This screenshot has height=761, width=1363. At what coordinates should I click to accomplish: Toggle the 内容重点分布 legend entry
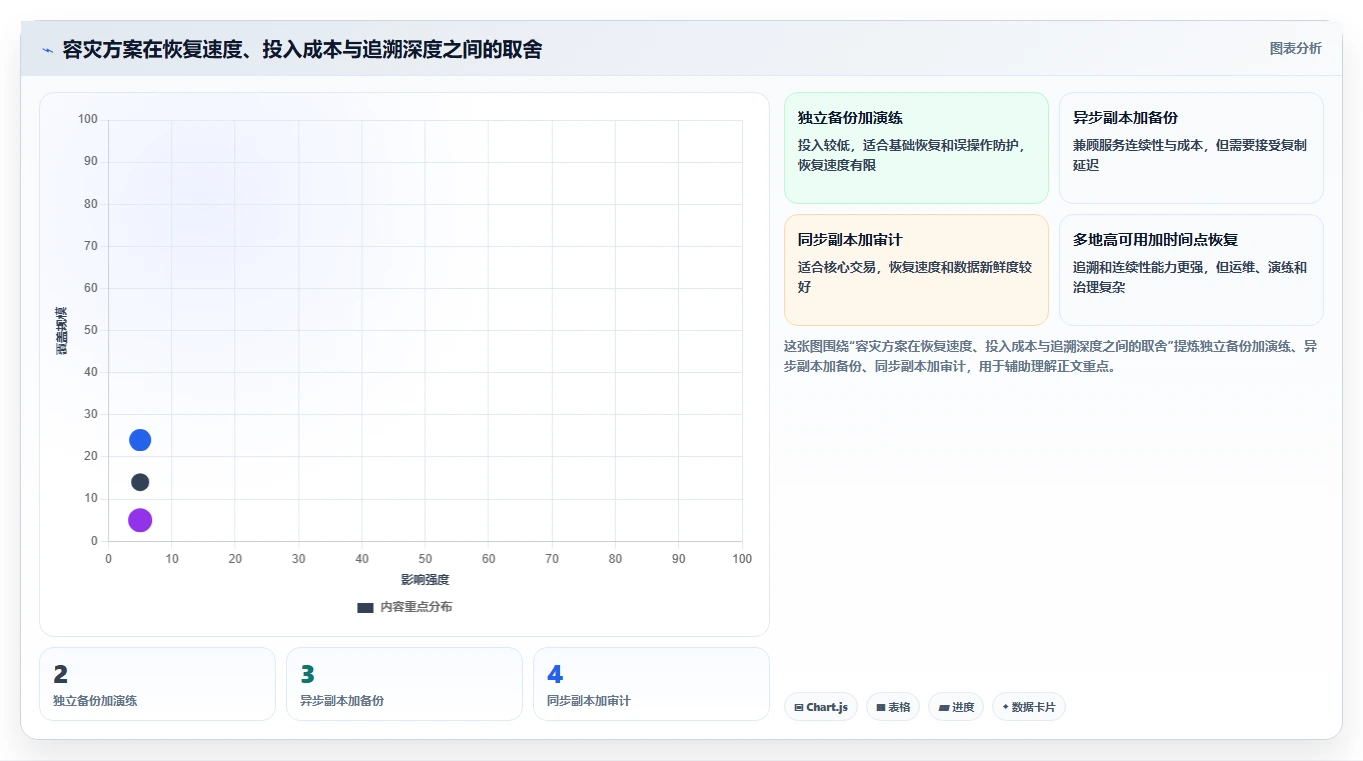tap(404, 607)
